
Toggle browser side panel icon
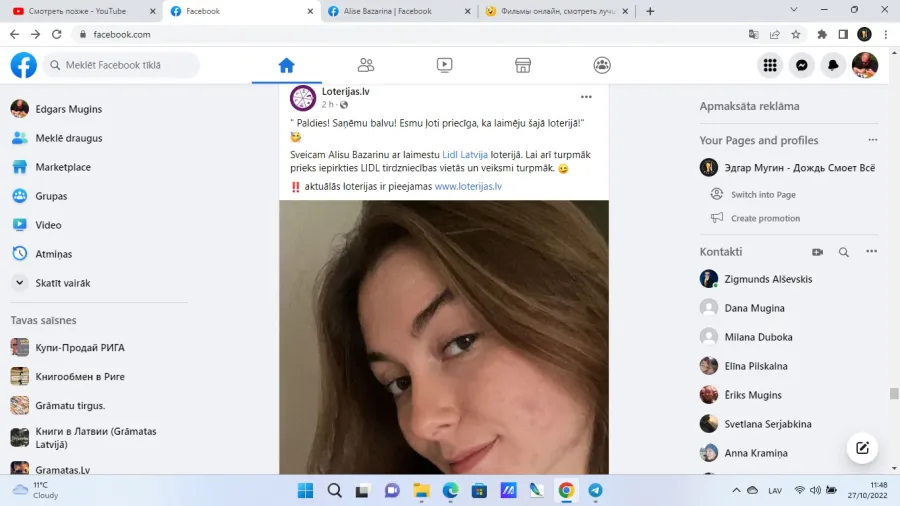(x=843, y=34)
